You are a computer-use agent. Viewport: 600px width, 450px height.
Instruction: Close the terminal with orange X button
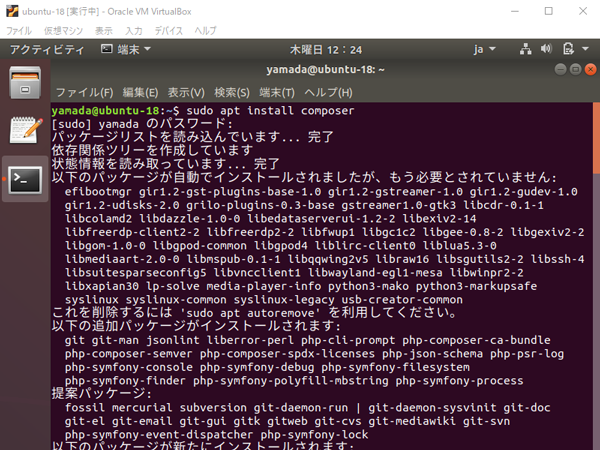[590, 70]
